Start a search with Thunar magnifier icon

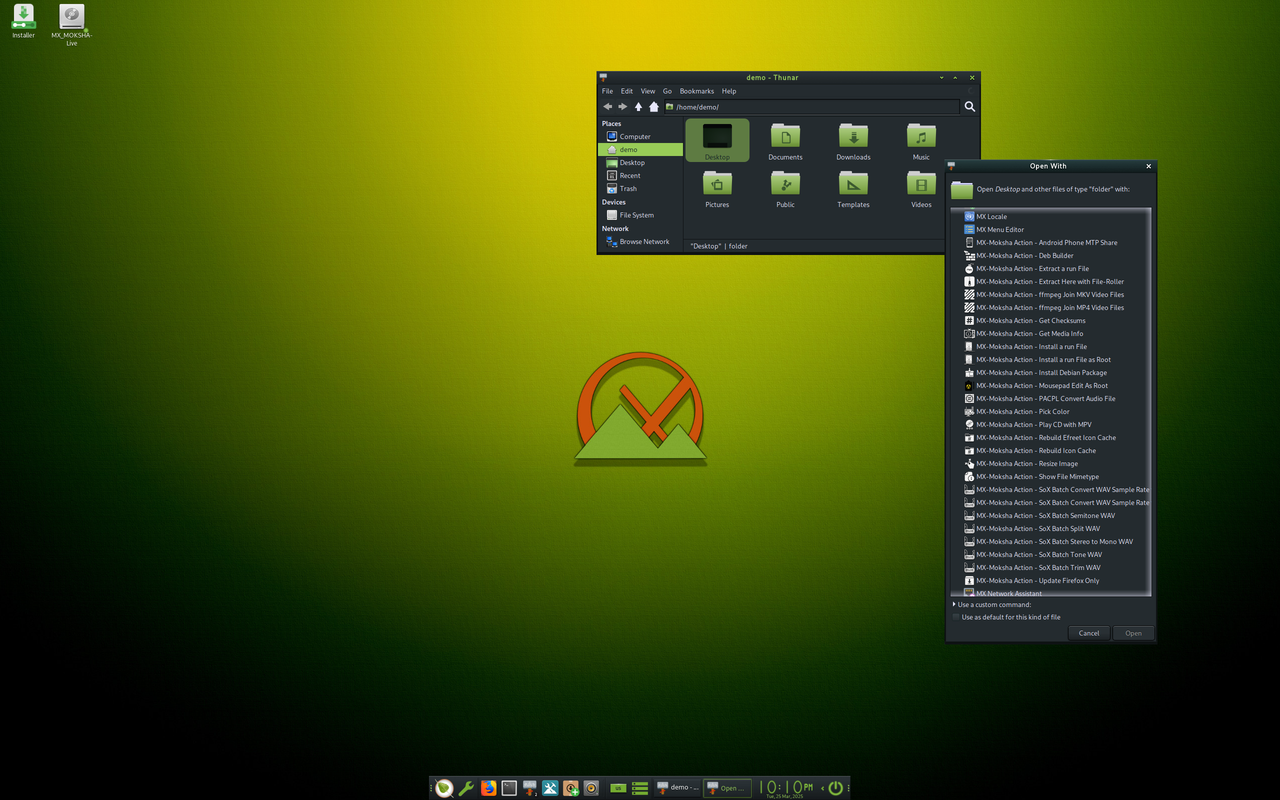pos(969,107)
